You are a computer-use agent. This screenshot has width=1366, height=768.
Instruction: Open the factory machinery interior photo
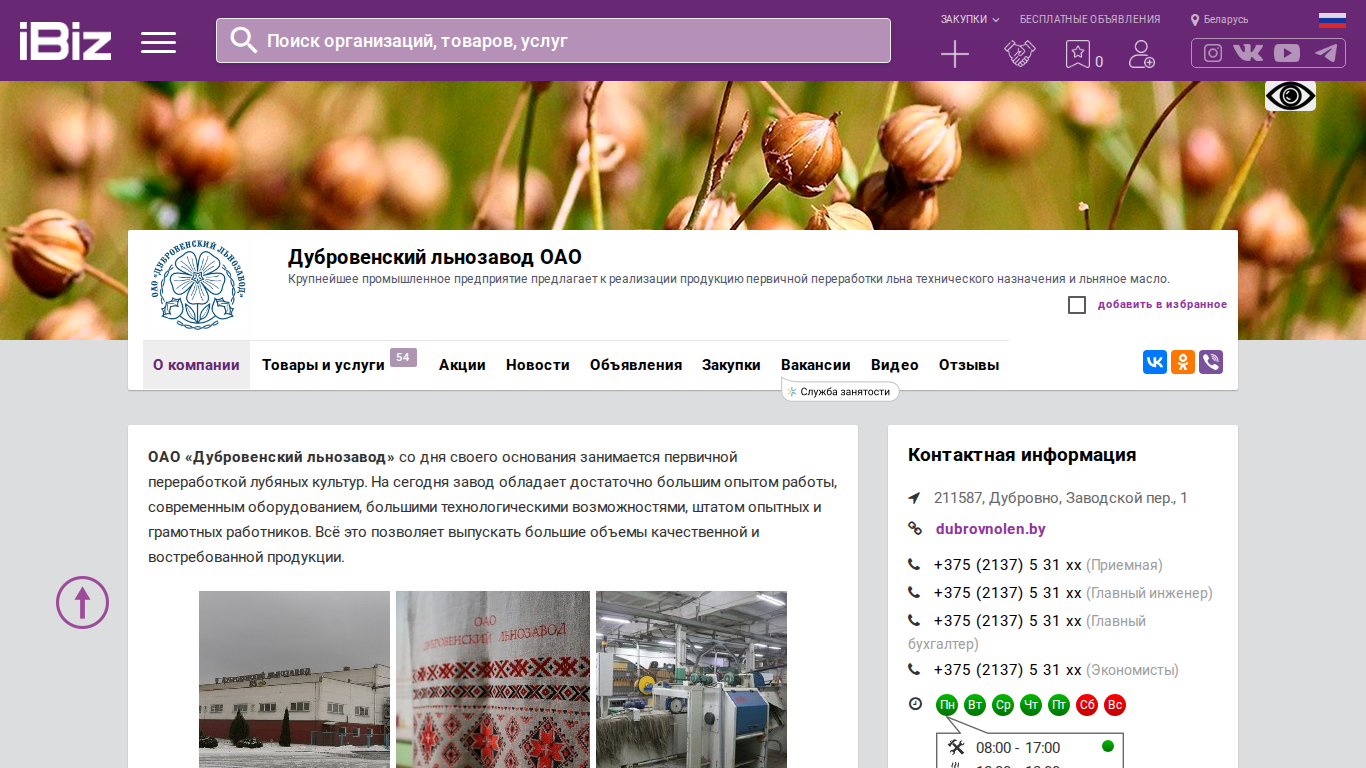(691, 679)
